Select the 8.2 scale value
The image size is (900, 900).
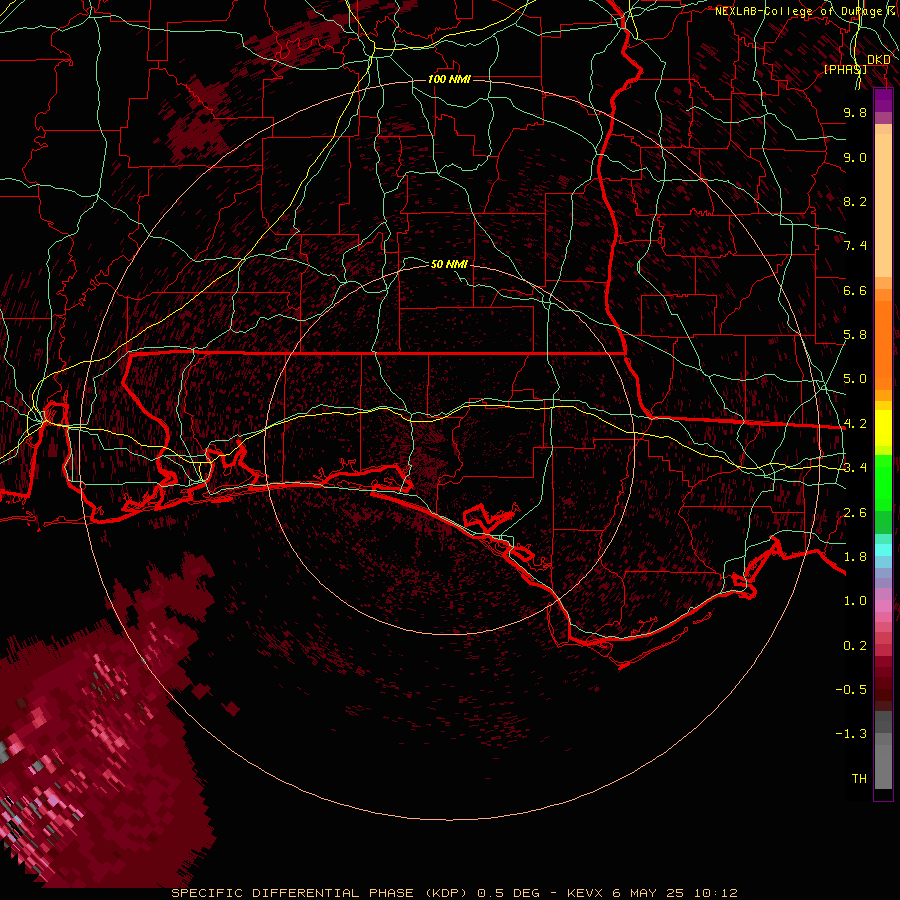coord(855,201)
